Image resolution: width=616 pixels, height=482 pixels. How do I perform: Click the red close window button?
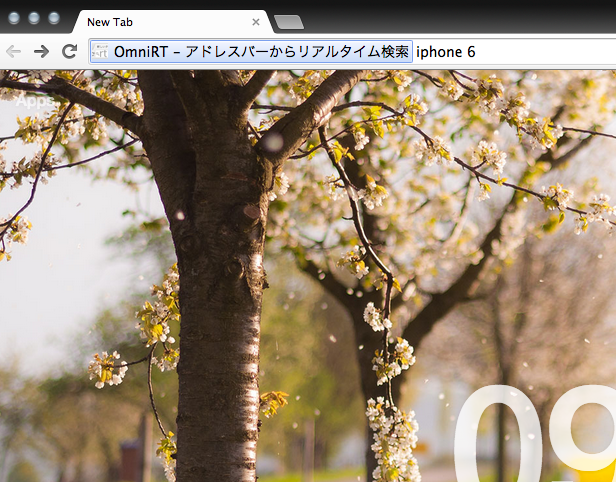(x=14, y=18)
